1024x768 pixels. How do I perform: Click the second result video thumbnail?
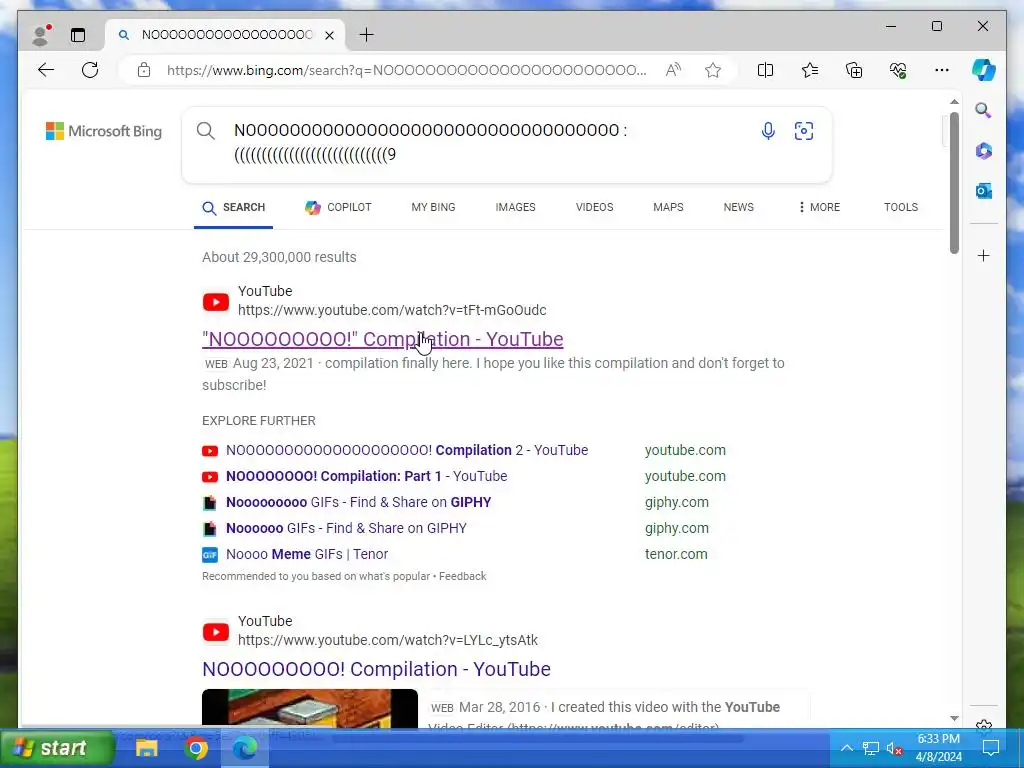(310, 708)
